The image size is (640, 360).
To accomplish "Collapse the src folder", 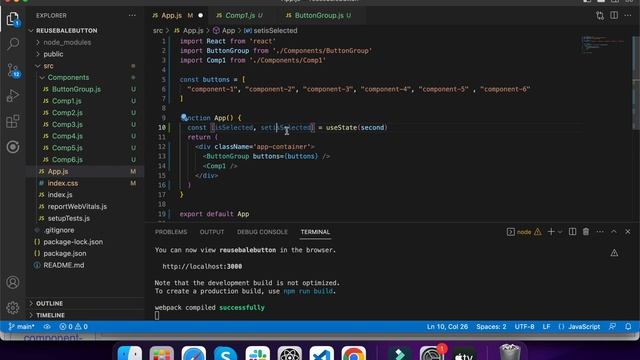I will click(x=49, y=66).
